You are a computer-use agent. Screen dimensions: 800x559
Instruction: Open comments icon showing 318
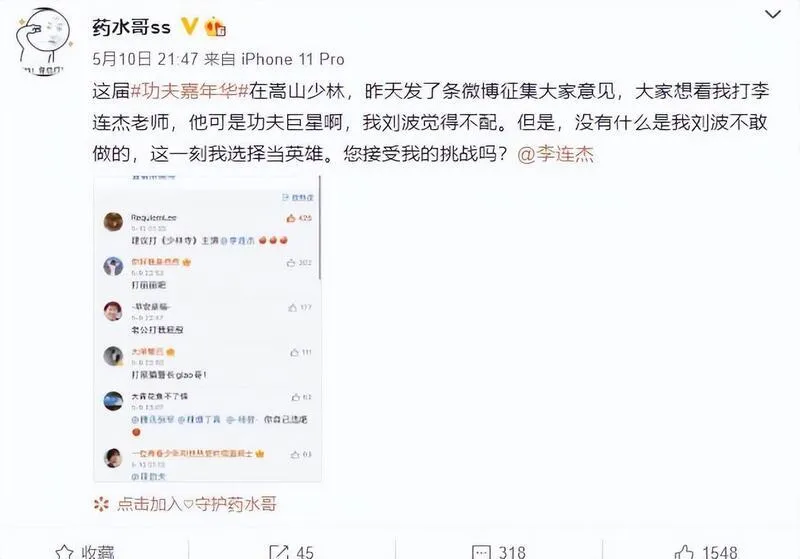pyautogui.click(x=481, y=552)
